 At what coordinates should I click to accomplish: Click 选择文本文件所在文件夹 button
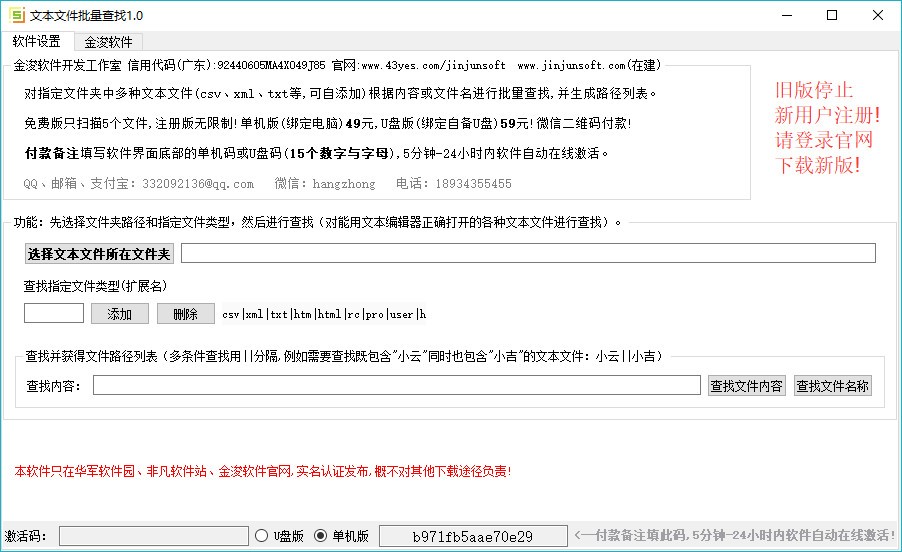[x=99, y=254]
